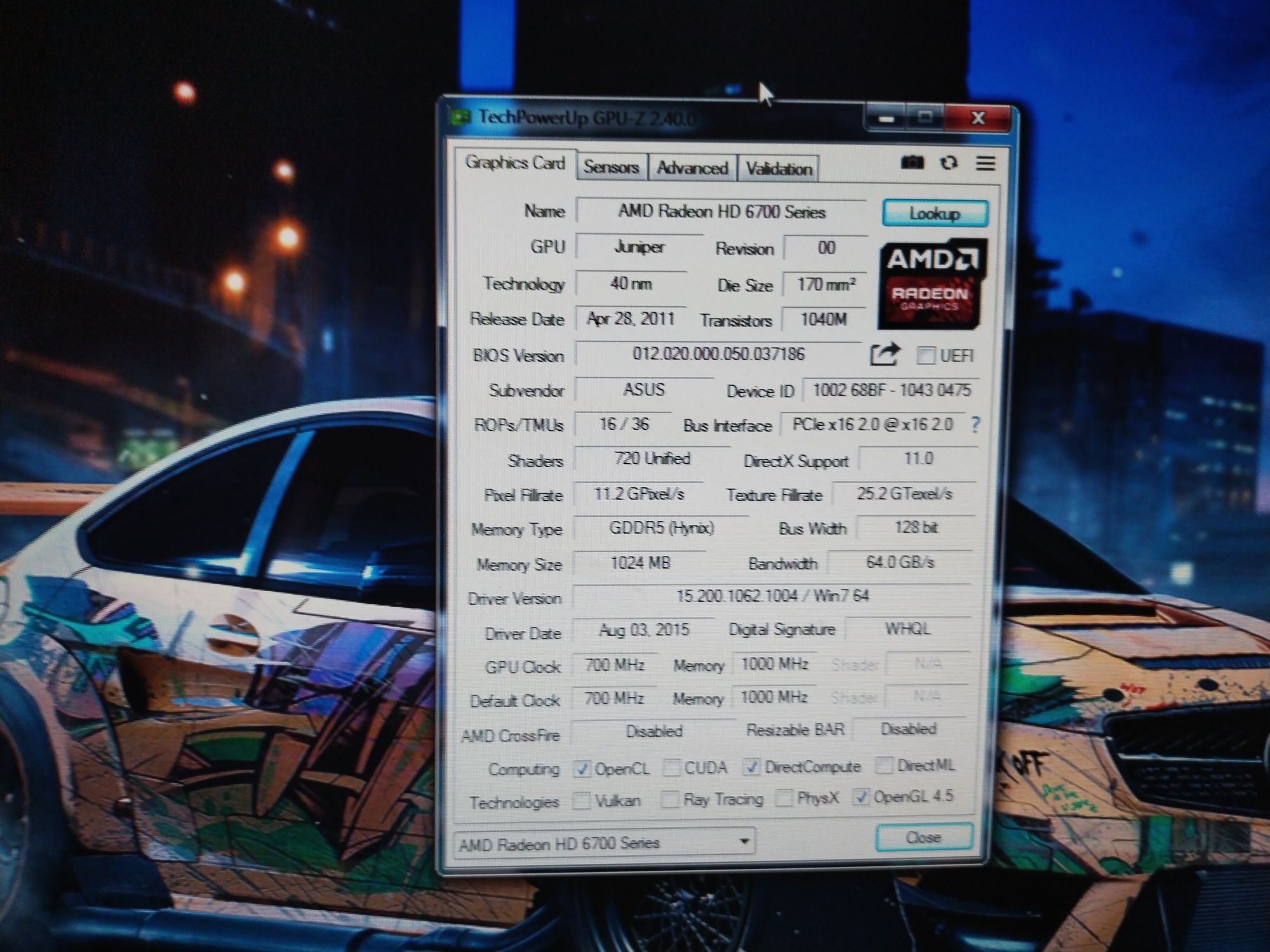
Task: Take a GPU-Z screenshot via camera icon
Action: (x=912, y=162)
